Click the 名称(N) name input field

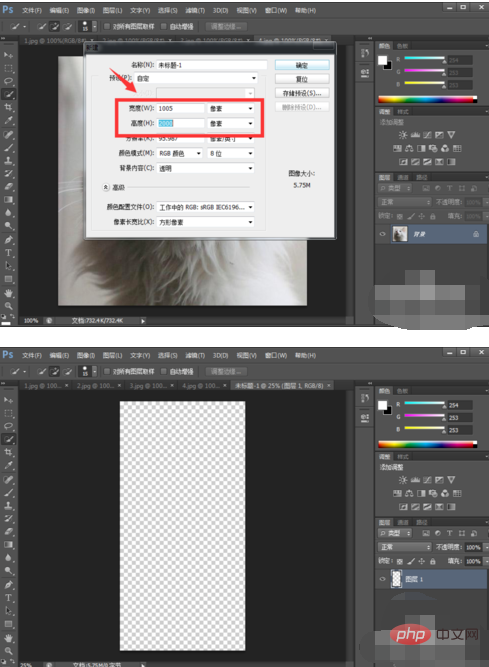click(212, 65)
